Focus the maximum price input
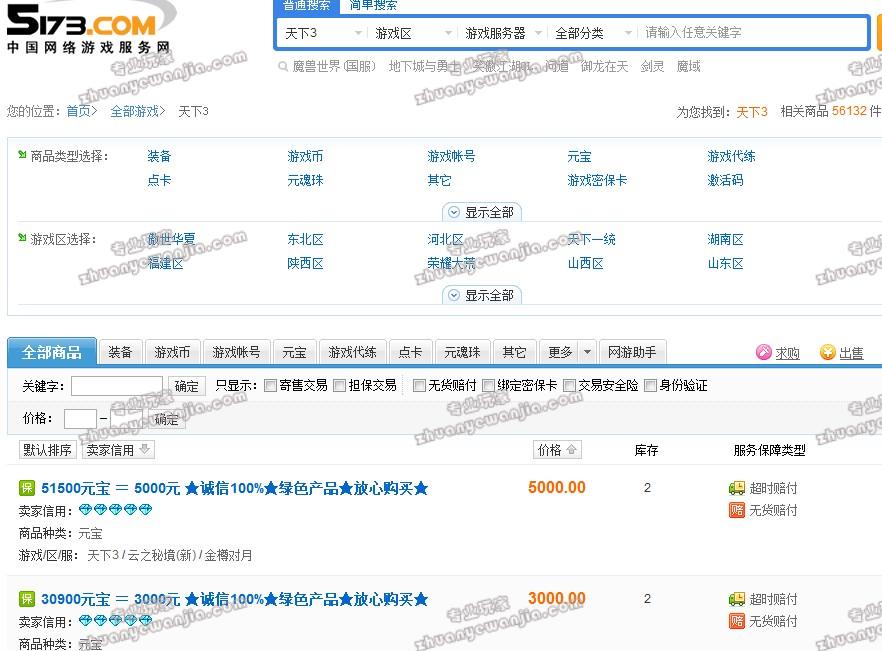 [x=127, y=419]
